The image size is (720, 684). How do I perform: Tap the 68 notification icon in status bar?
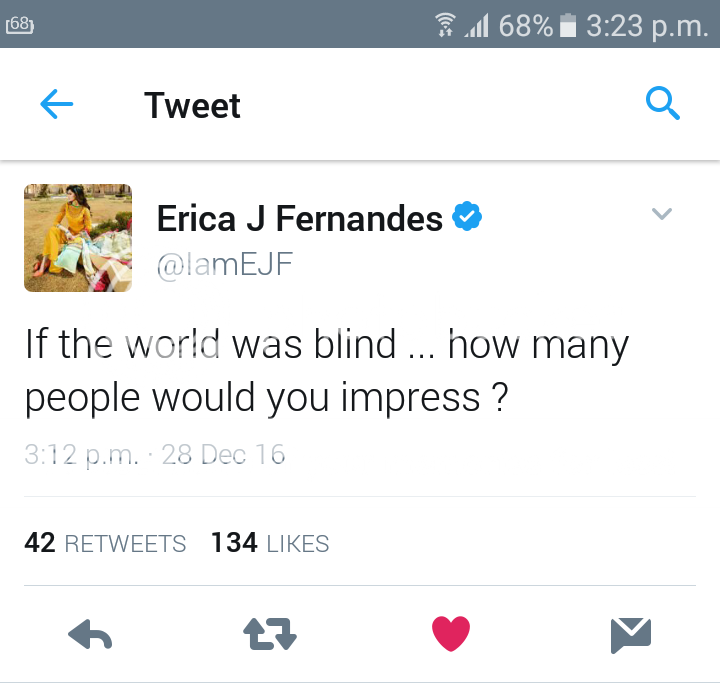[20, 23]
